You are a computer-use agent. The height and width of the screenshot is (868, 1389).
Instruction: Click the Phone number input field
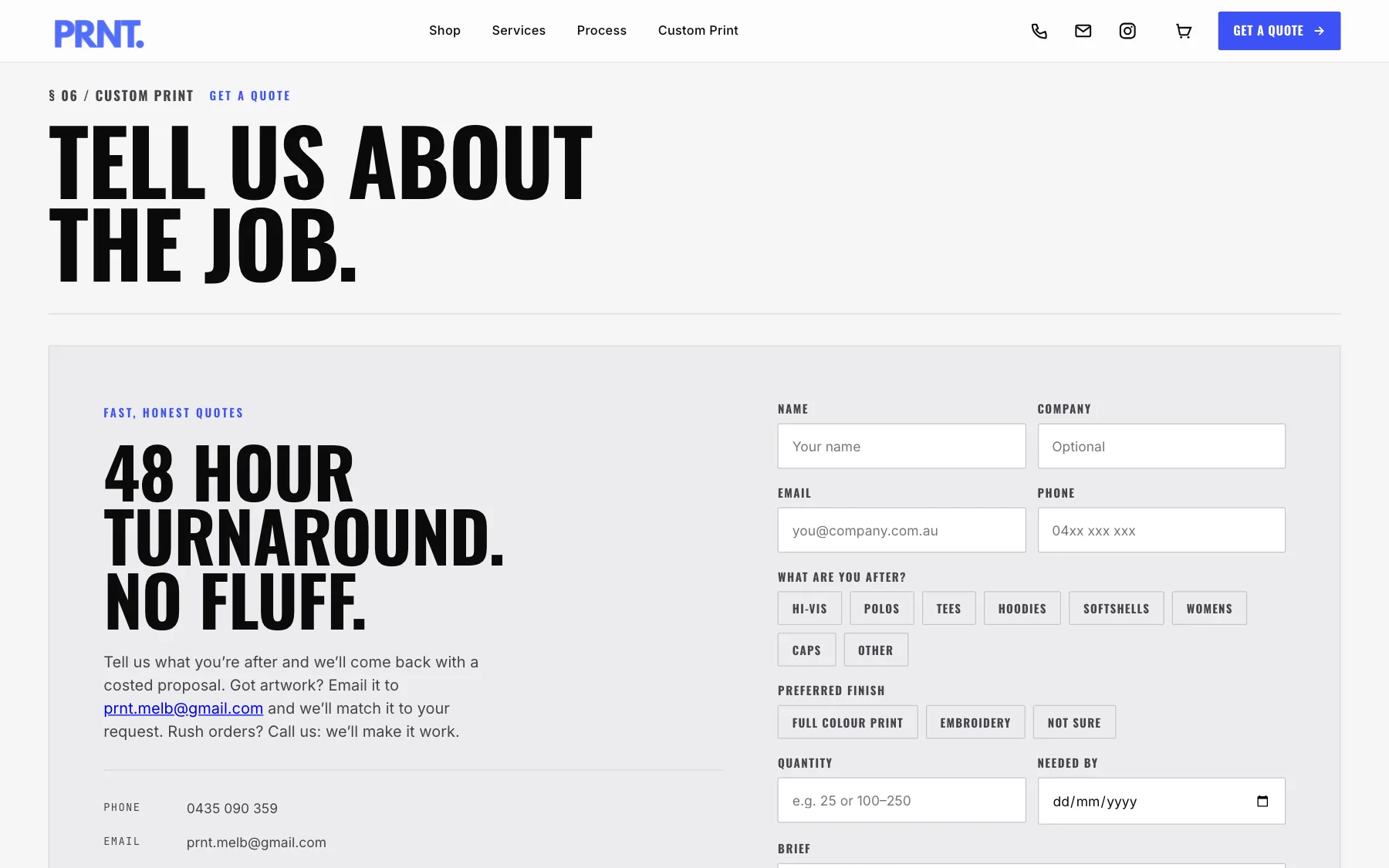[1161, 530]
